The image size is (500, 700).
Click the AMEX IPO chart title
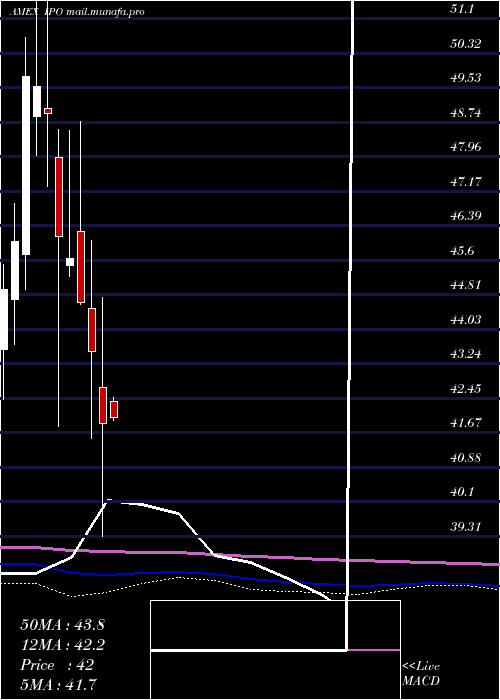pyautogui.click(x=38, y=12)
